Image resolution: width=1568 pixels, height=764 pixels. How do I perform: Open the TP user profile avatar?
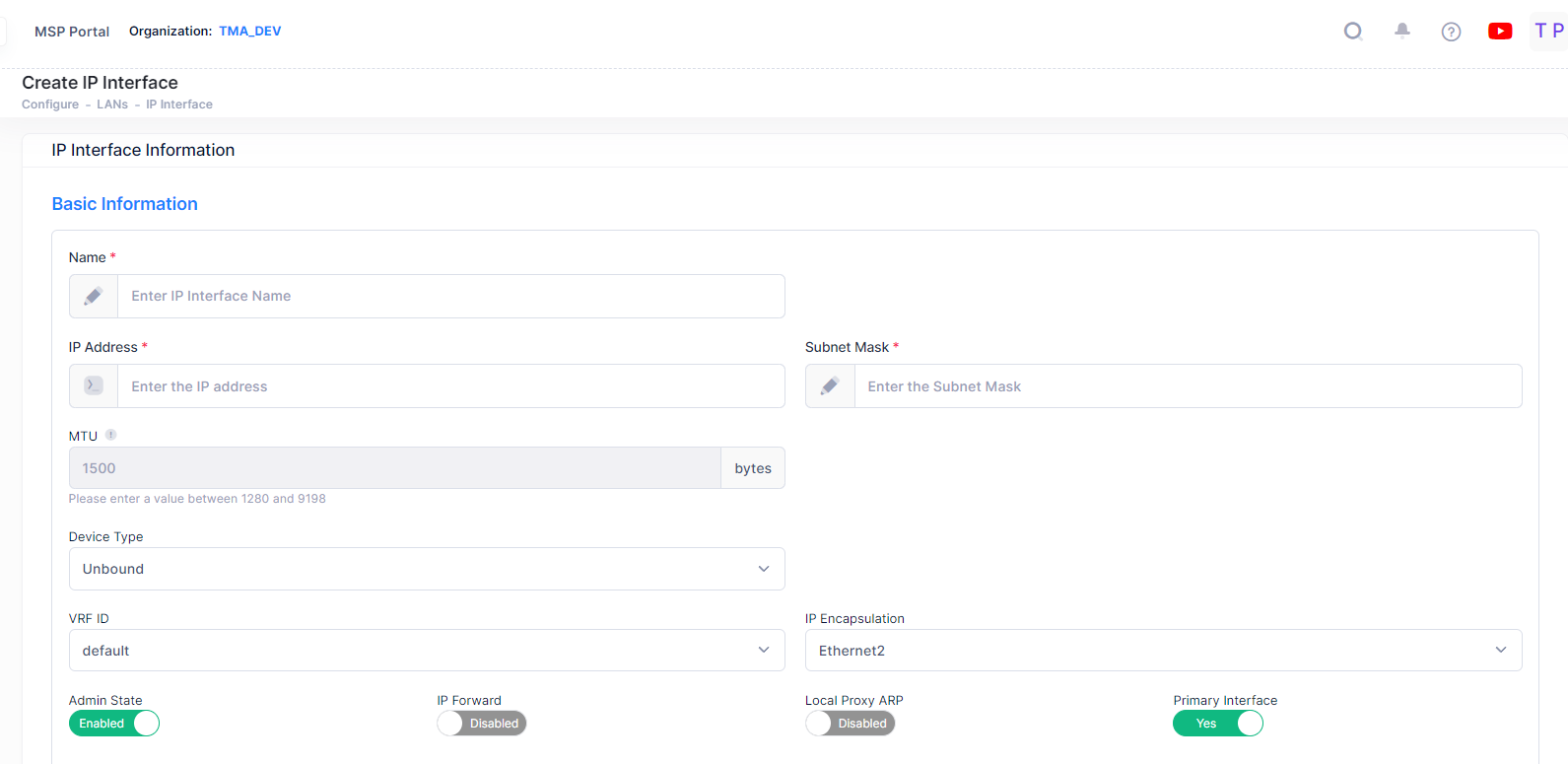pyautogui.click(x=1548, y=32)
